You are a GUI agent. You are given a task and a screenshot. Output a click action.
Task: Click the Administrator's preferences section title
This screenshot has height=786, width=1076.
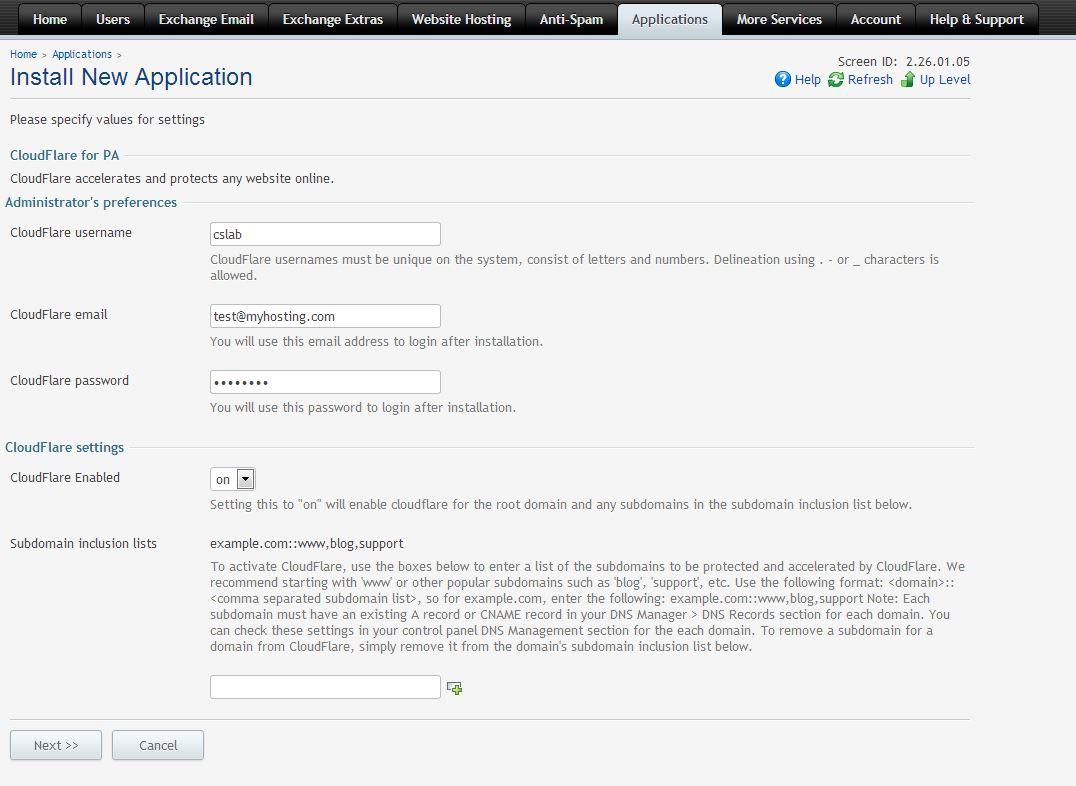pyautogui.click(x=91, y=203)
